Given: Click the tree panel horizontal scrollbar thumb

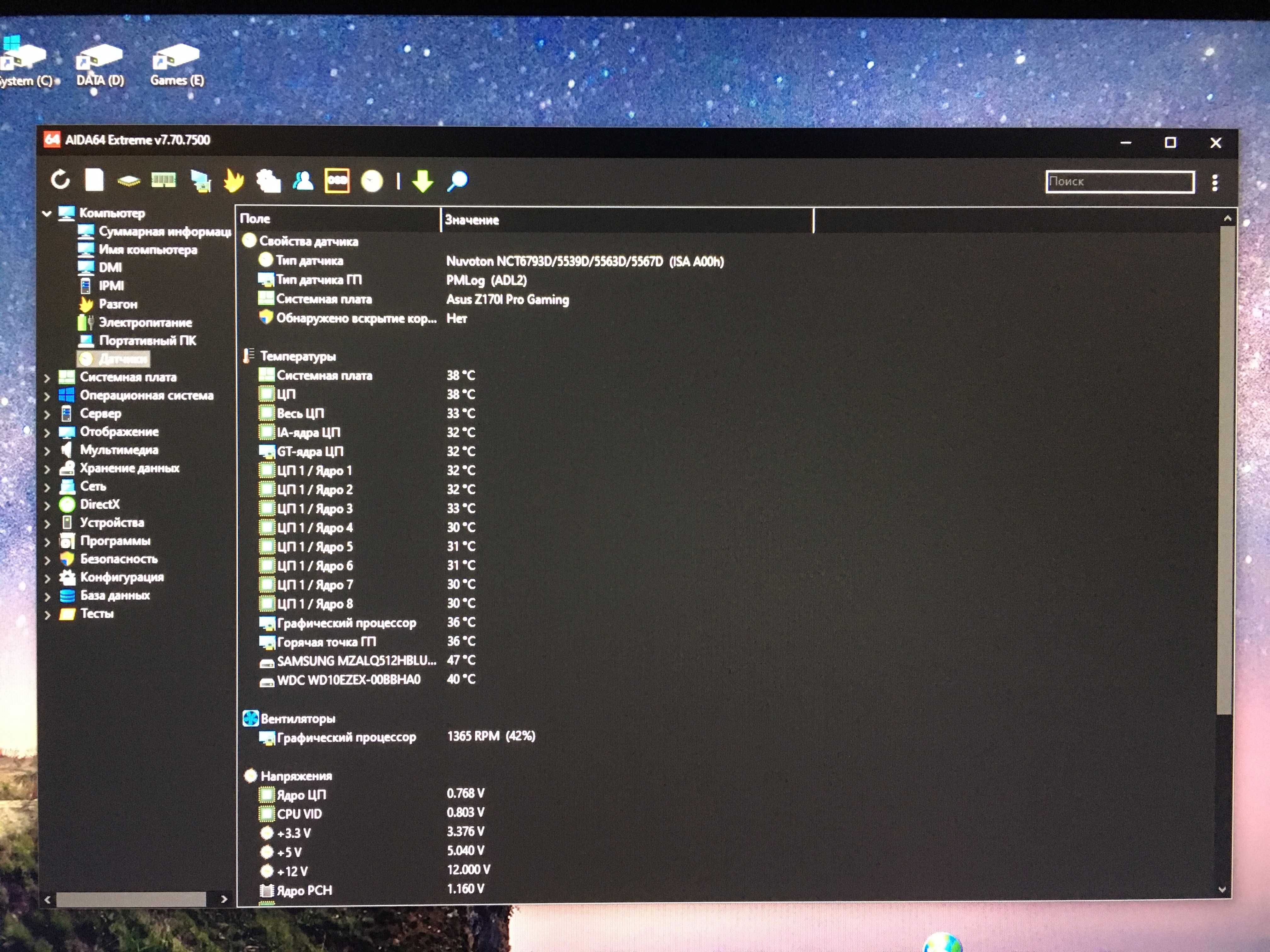Looking at the screenshot, I should point(131,899).
